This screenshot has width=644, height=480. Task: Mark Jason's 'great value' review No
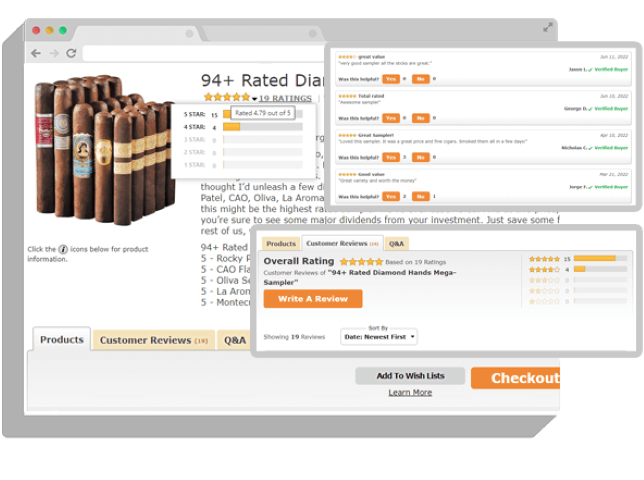pyautogui.click(x=421, y=79)
